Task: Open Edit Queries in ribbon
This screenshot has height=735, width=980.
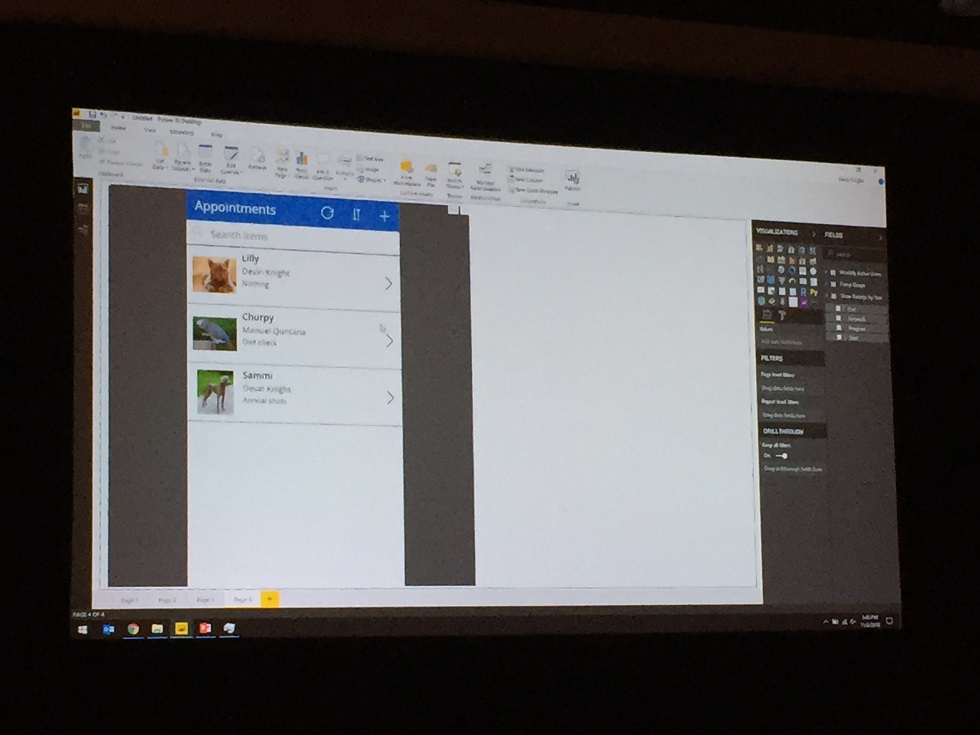Action: [231, 161]
